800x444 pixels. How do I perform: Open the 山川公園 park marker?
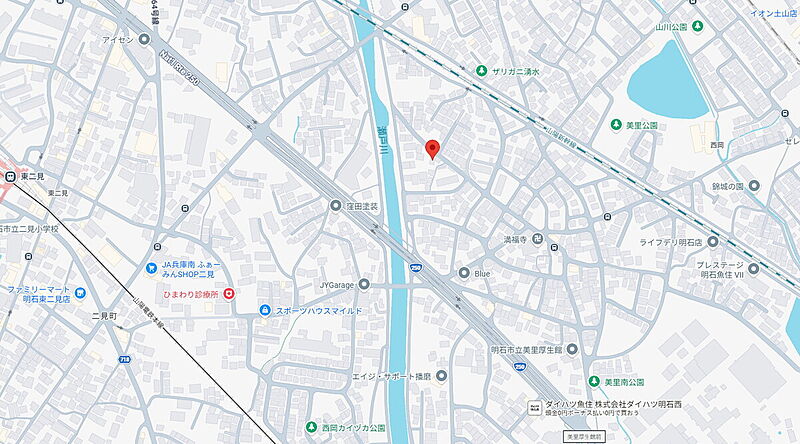(697, 27)
